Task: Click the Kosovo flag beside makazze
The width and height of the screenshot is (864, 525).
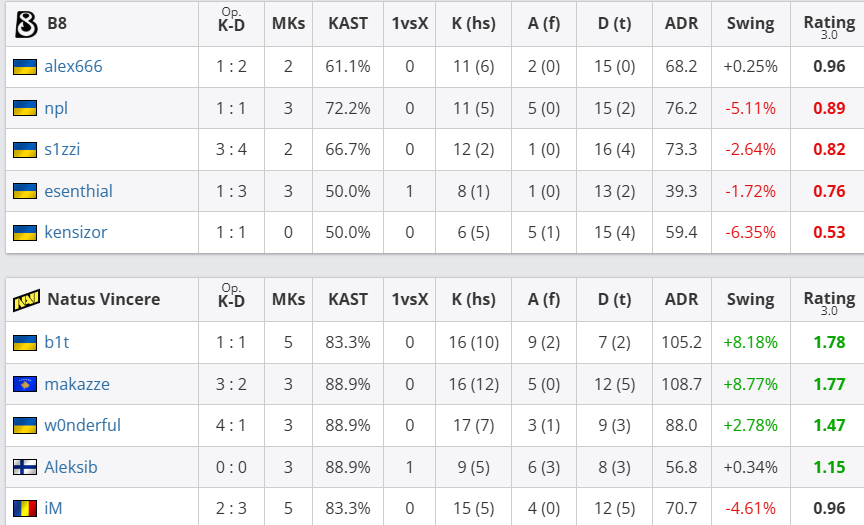Action: tap(25, 384)
